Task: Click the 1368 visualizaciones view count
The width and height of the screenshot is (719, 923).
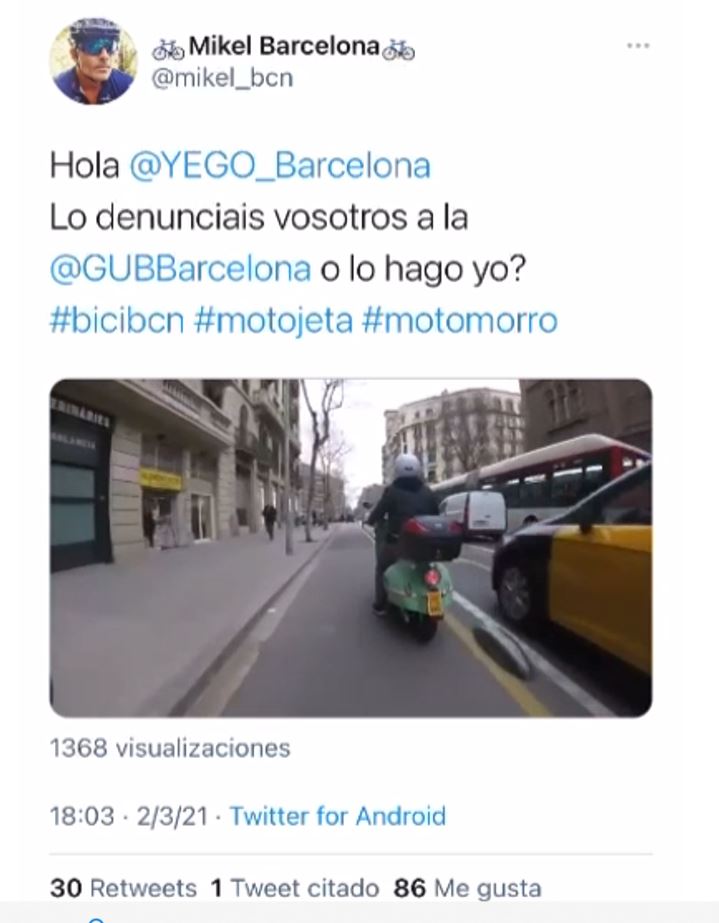Action: pos(170,748)
